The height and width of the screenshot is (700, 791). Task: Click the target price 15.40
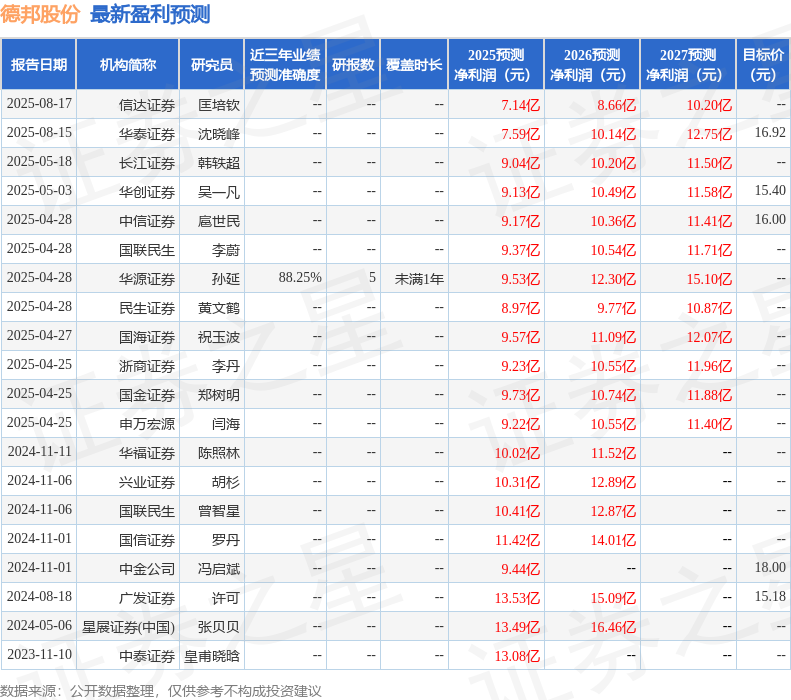coord(770,191)
